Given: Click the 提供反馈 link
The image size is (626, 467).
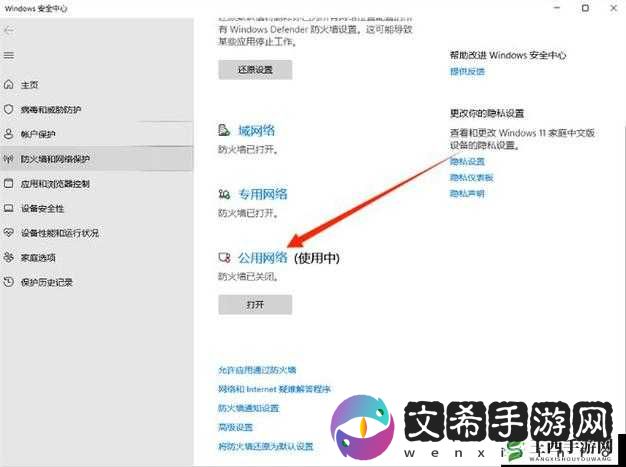Looking at the screenshot, I should click(x=468, y=71).
